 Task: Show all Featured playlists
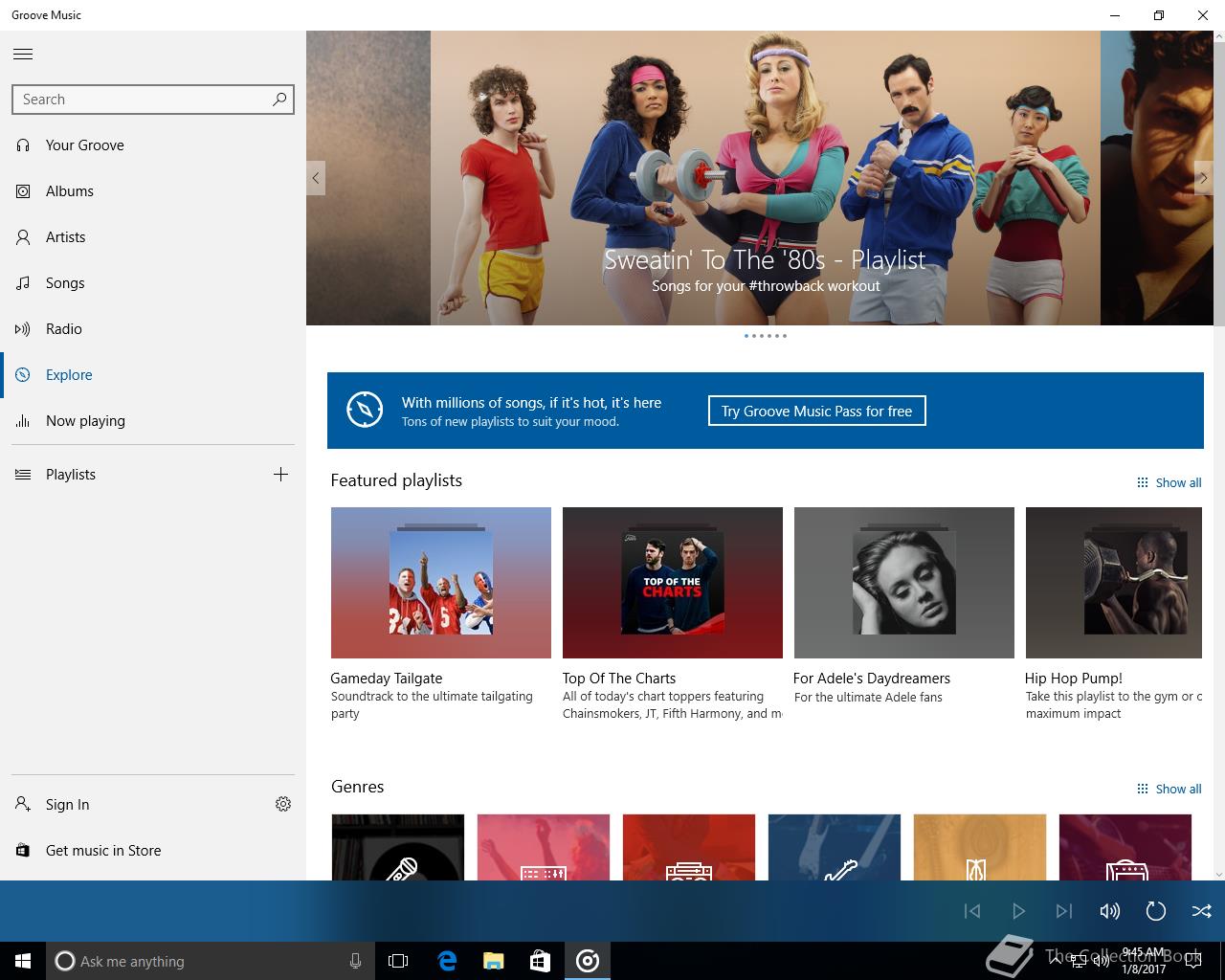[x=1169, y=482]
